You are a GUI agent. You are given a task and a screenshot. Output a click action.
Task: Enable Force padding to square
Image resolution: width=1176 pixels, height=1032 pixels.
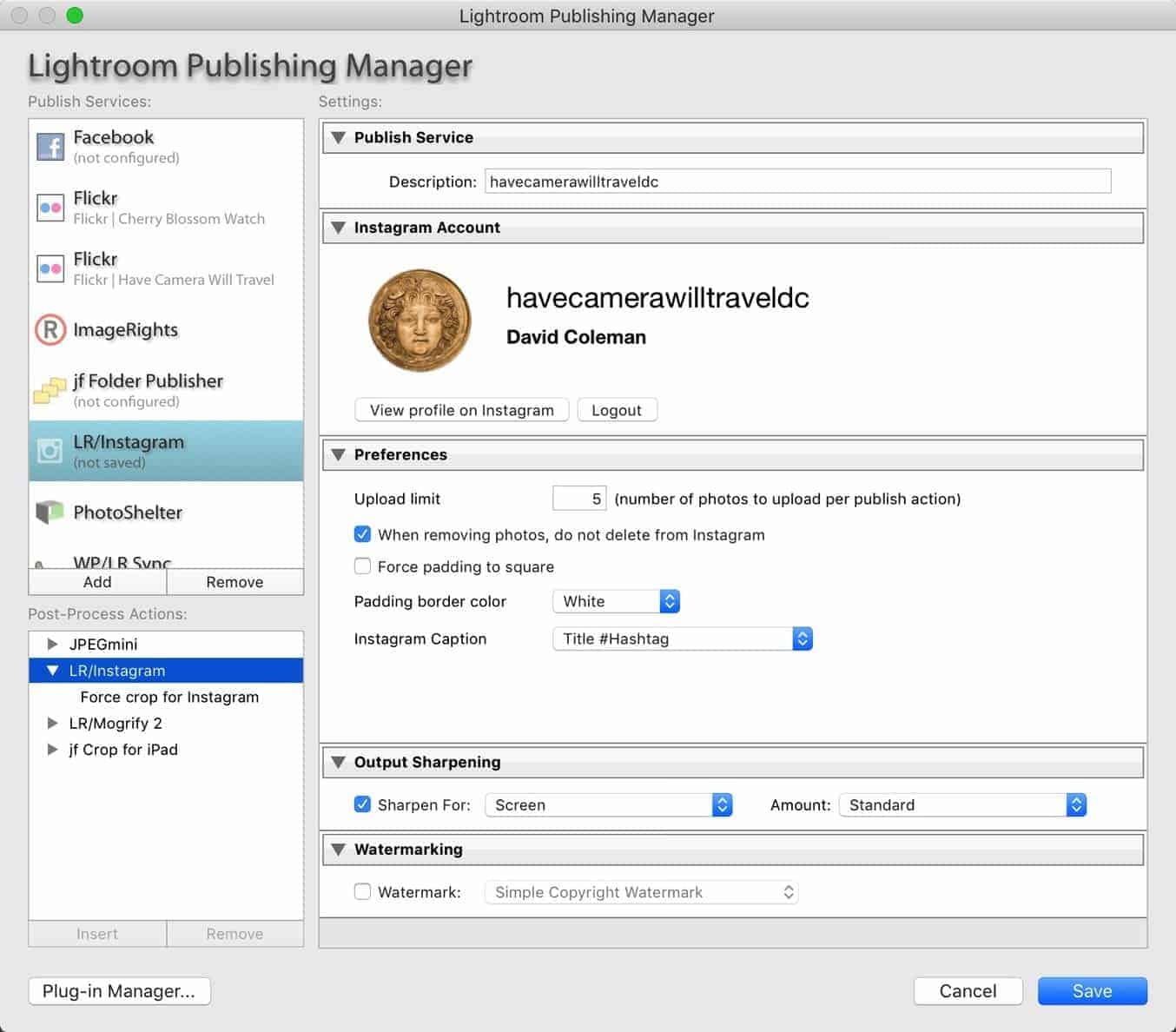[x=362, y=566]
